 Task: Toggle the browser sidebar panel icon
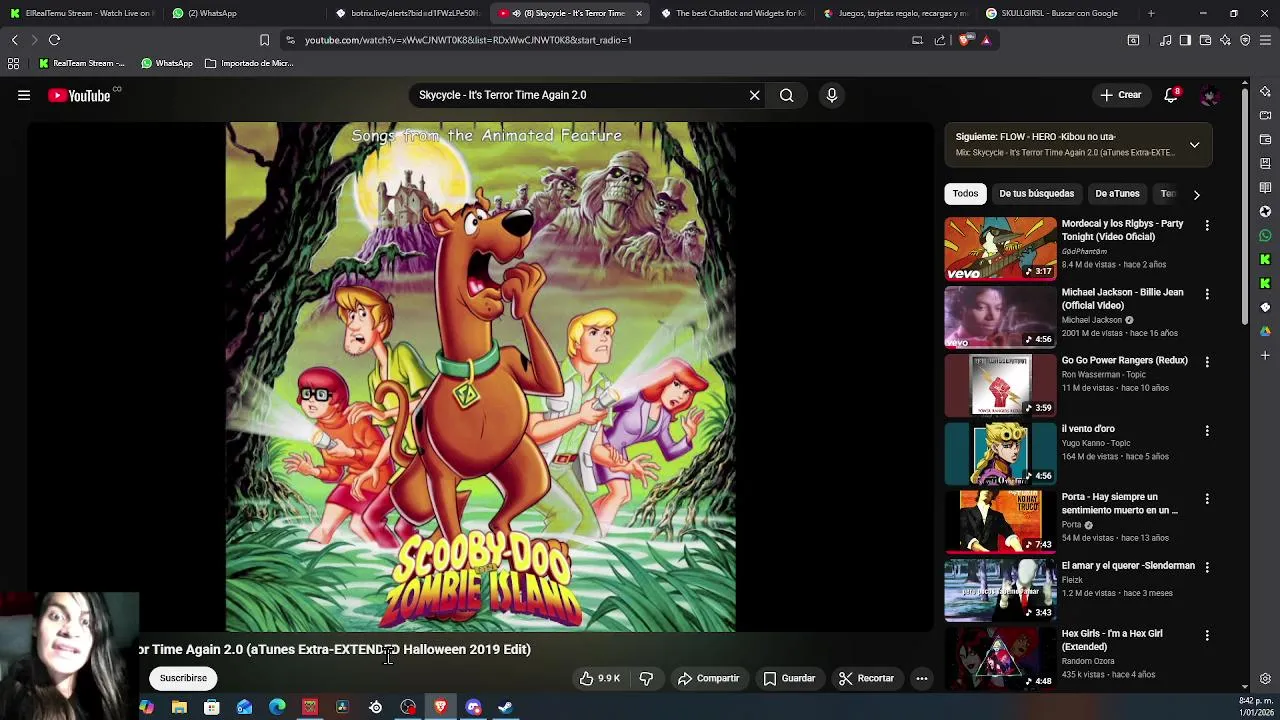tap(1185, 40)
